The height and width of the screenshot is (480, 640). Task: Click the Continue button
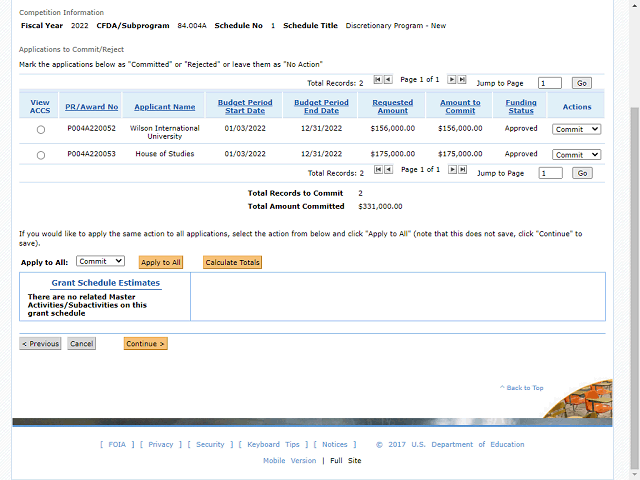coord(145,344)
